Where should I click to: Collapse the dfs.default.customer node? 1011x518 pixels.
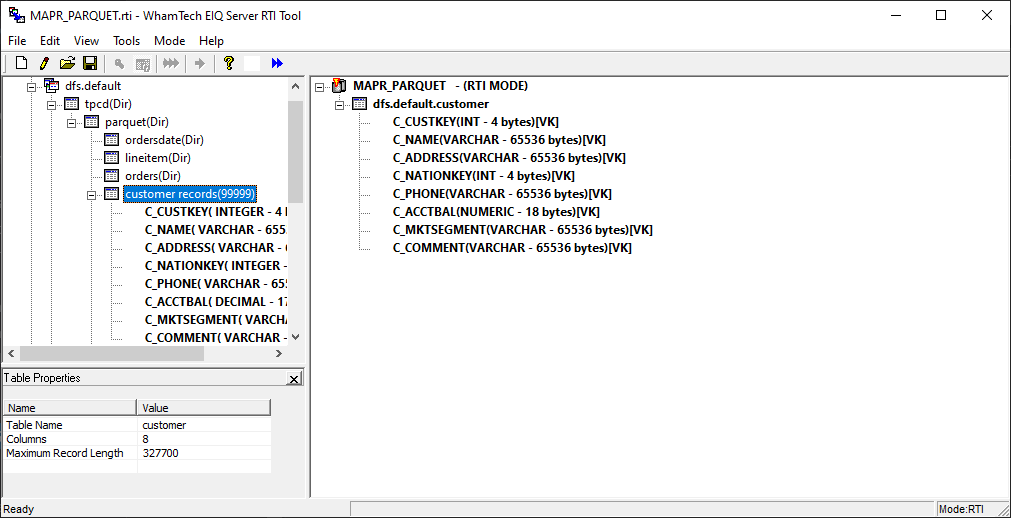(339, 105)
